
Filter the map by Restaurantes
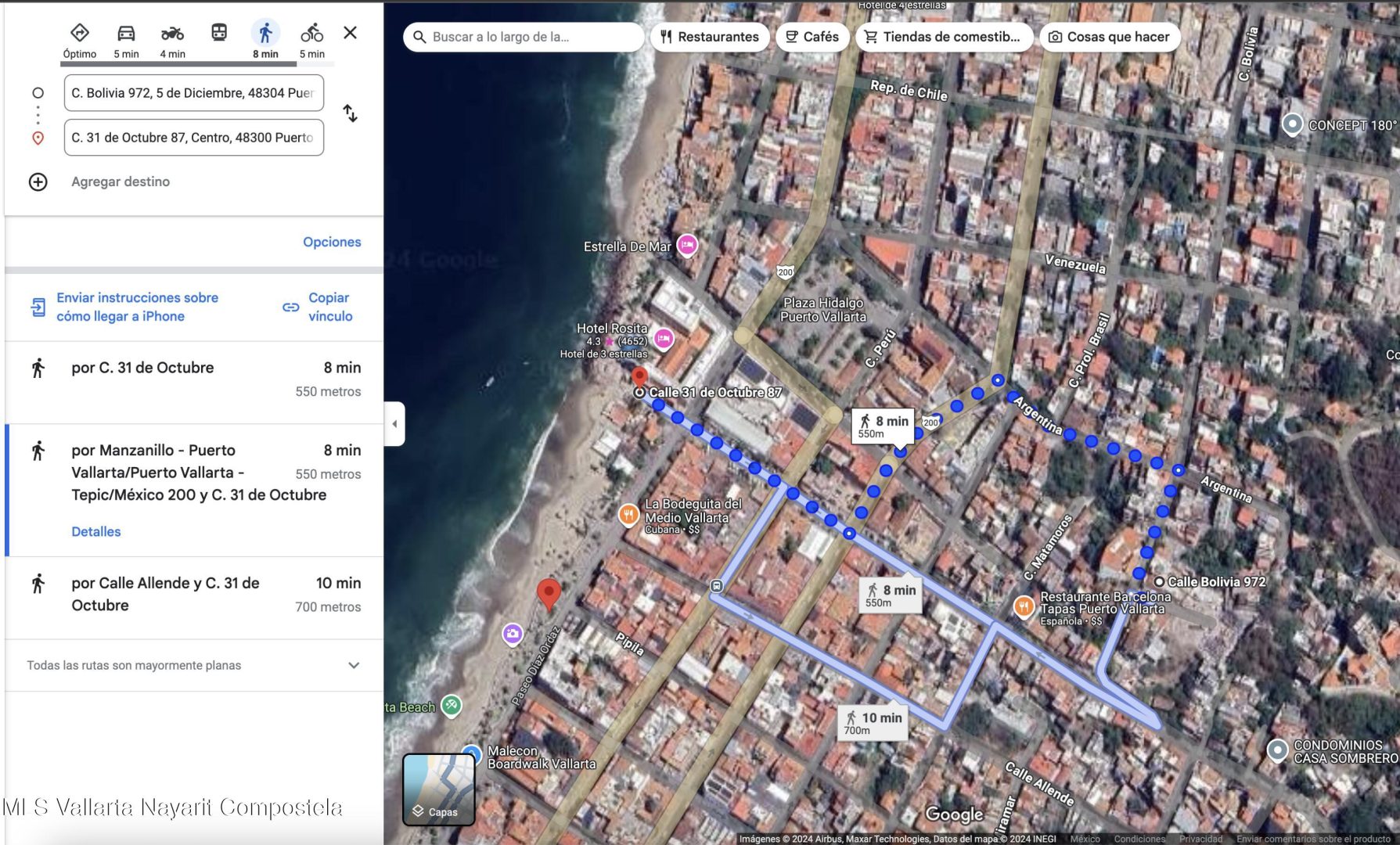710,37
